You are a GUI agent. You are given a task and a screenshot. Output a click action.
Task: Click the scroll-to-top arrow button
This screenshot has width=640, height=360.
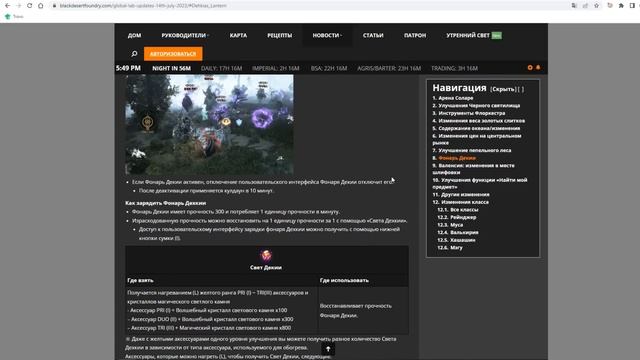[328, 349]
